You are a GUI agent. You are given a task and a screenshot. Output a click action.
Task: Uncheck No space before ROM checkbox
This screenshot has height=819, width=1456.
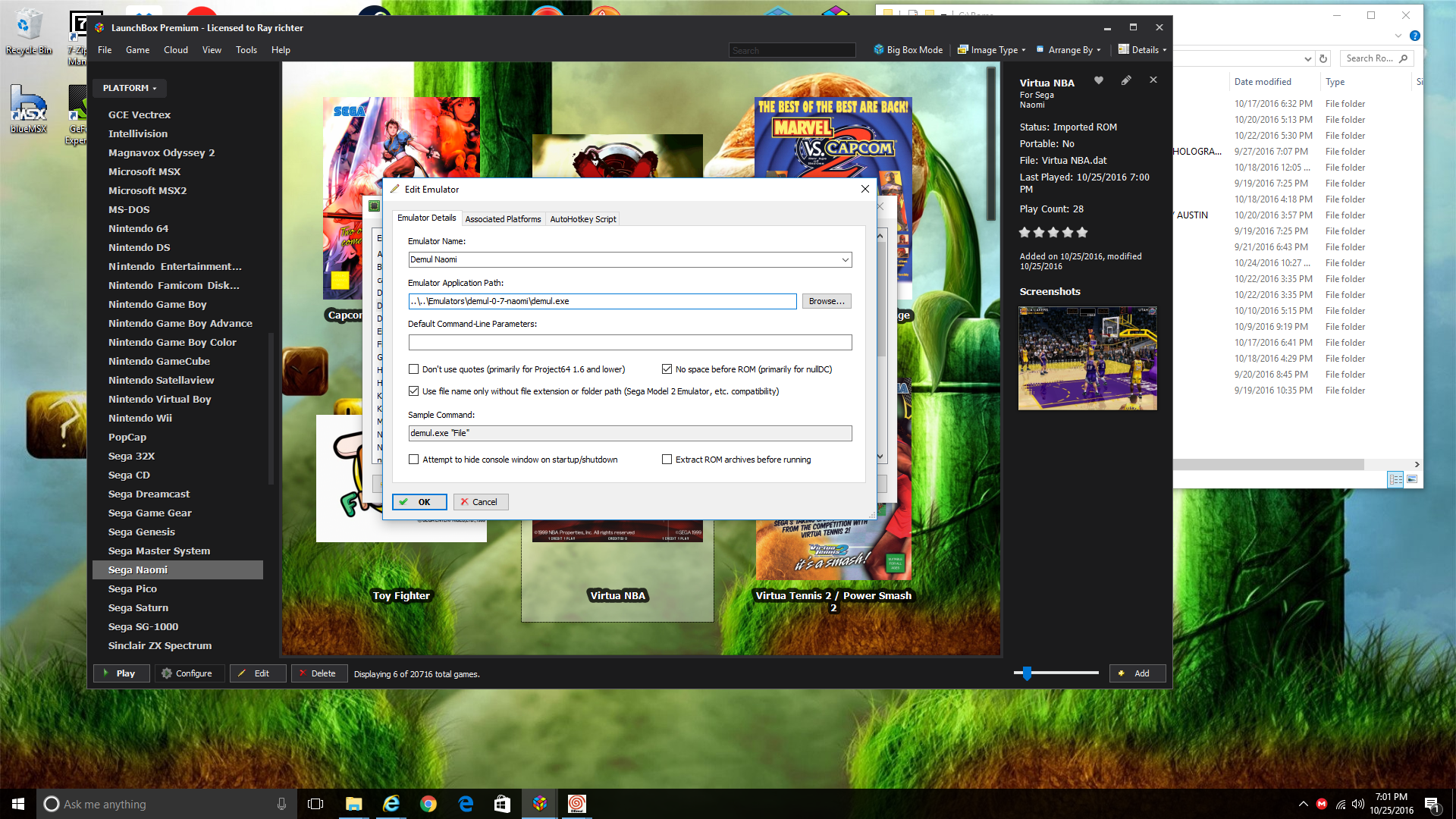pos(667,369)
